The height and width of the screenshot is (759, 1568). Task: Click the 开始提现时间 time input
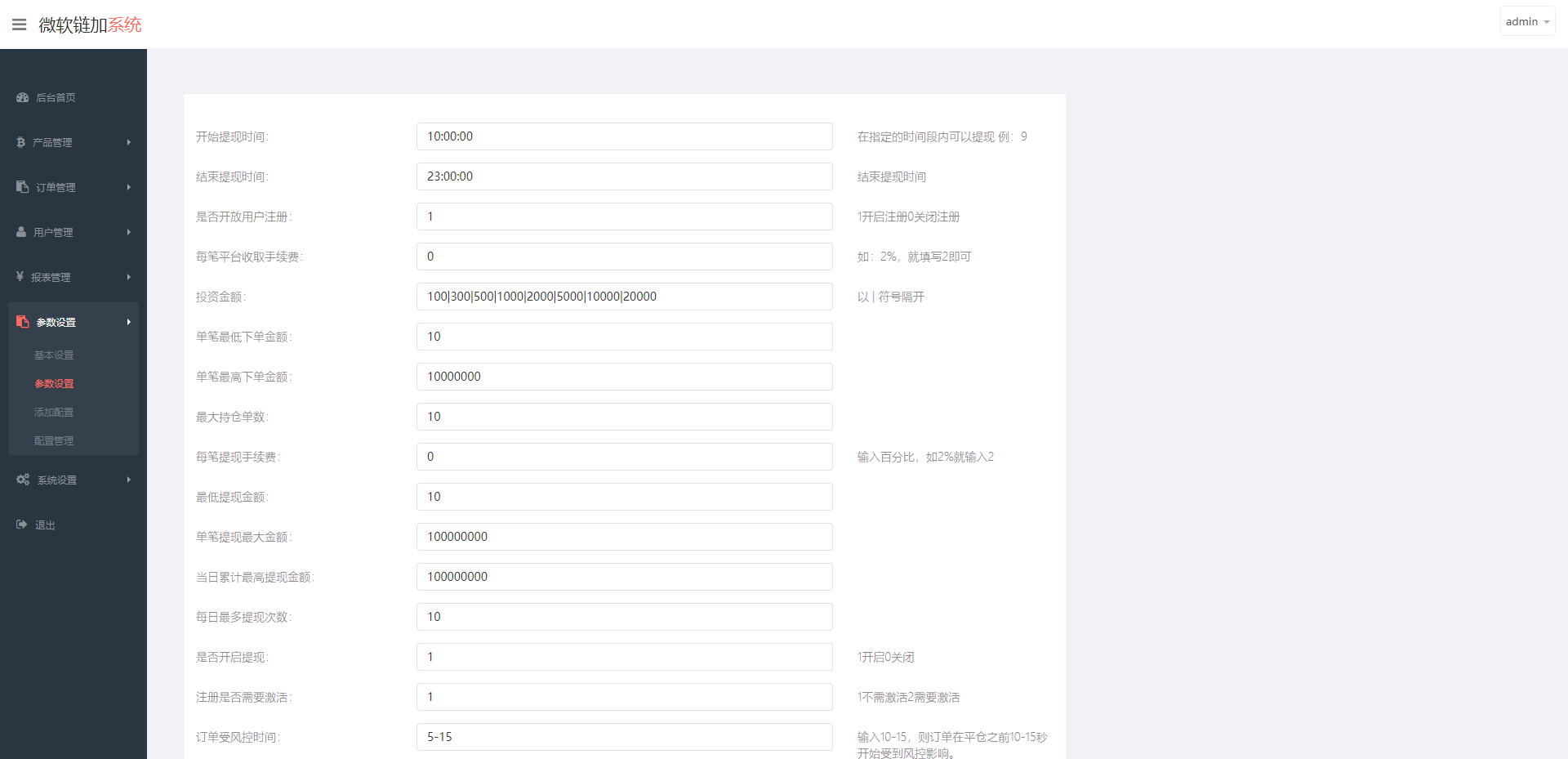click(624, 136)
